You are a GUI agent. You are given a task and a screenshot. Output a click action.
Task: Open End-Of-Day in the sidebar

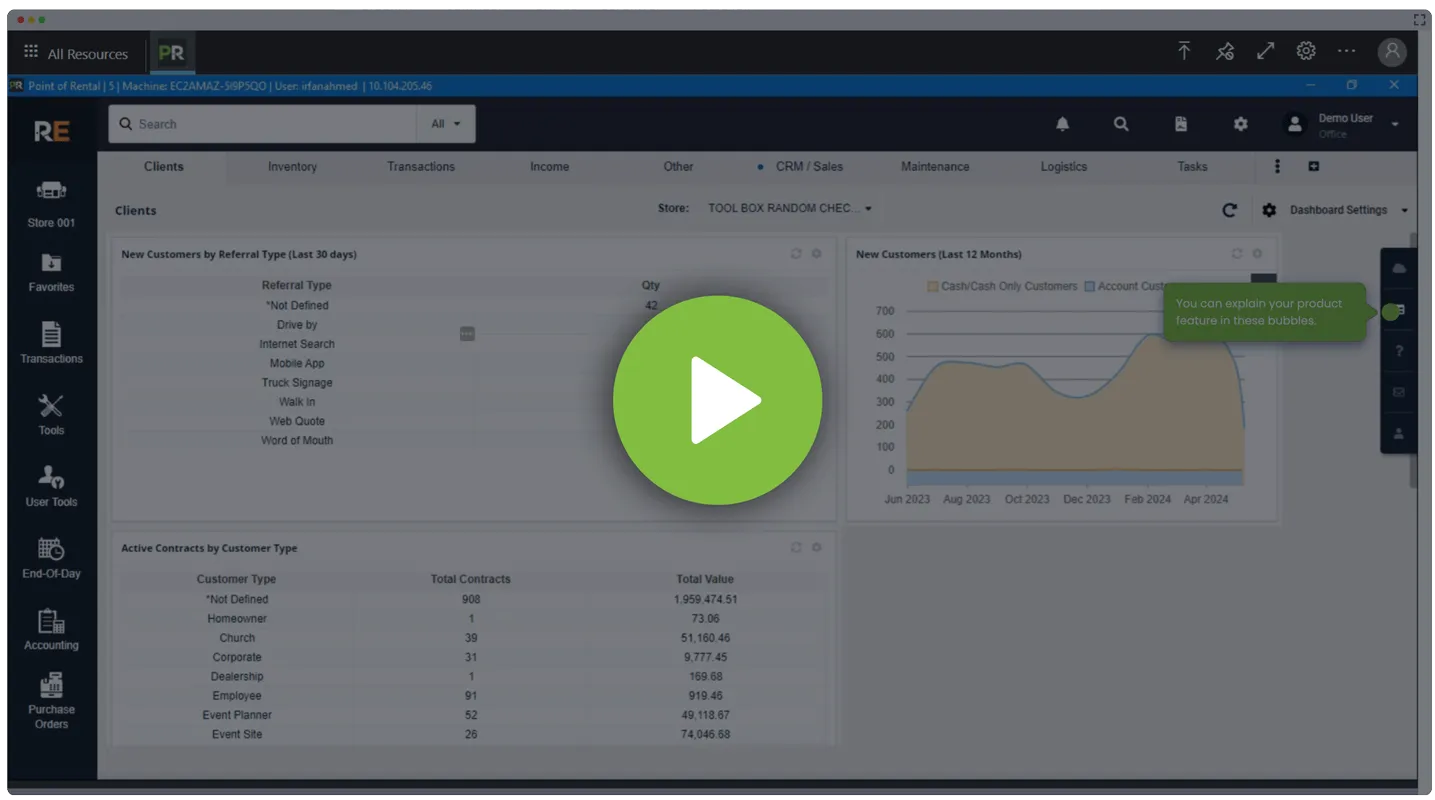point(51,559)
